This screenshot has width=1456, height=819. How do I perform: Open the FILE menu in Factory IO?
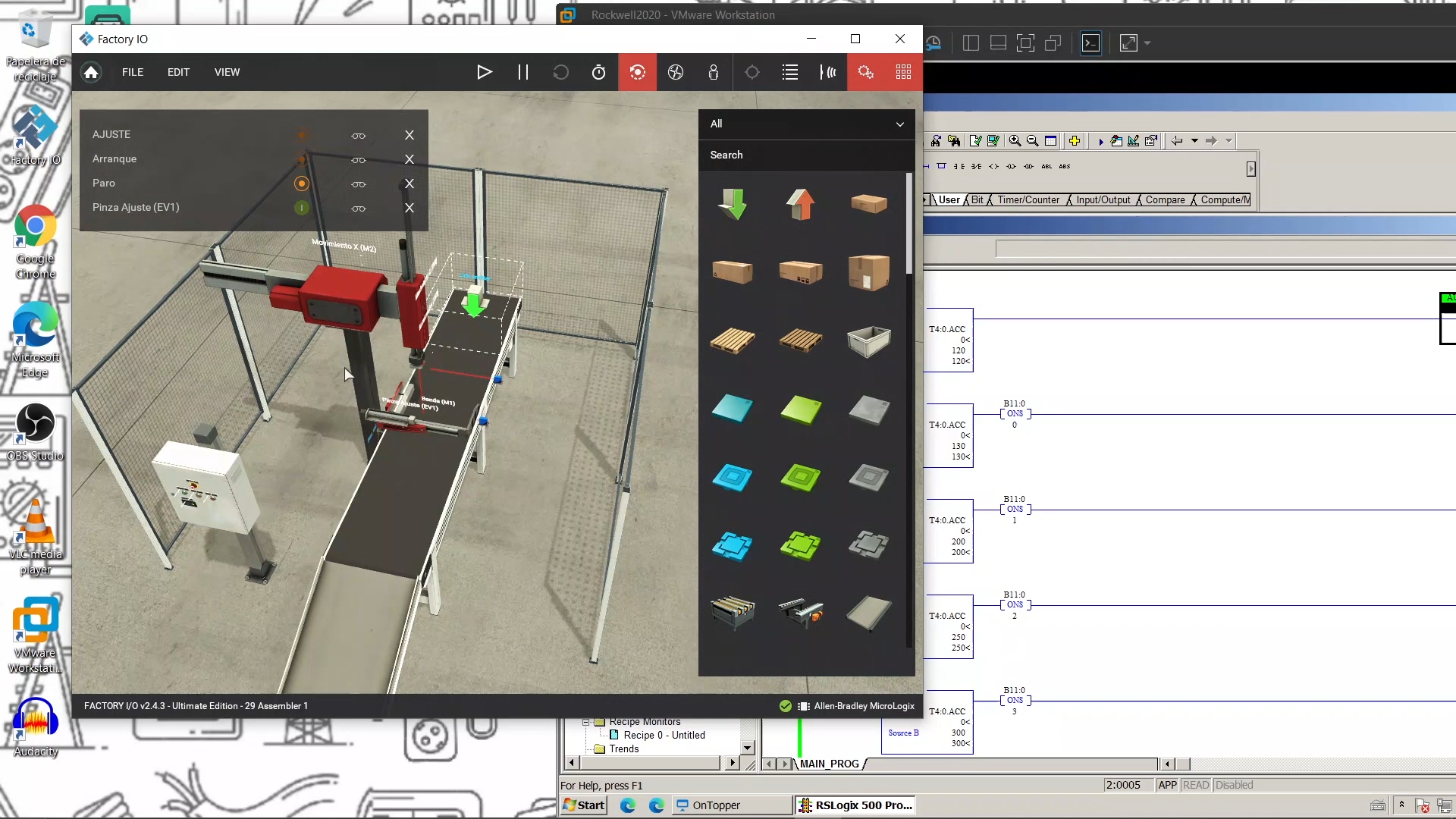(133, 72)
